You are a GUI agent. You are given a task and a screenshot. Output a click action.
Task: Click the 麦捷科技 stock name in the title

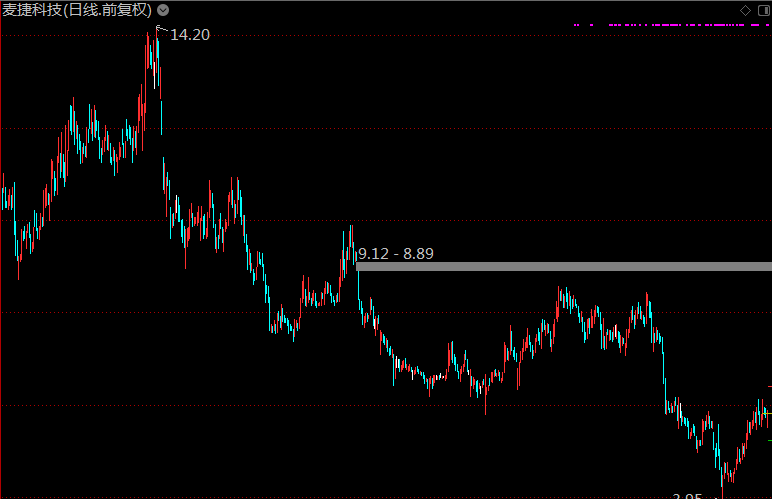[x=31, y=10]
